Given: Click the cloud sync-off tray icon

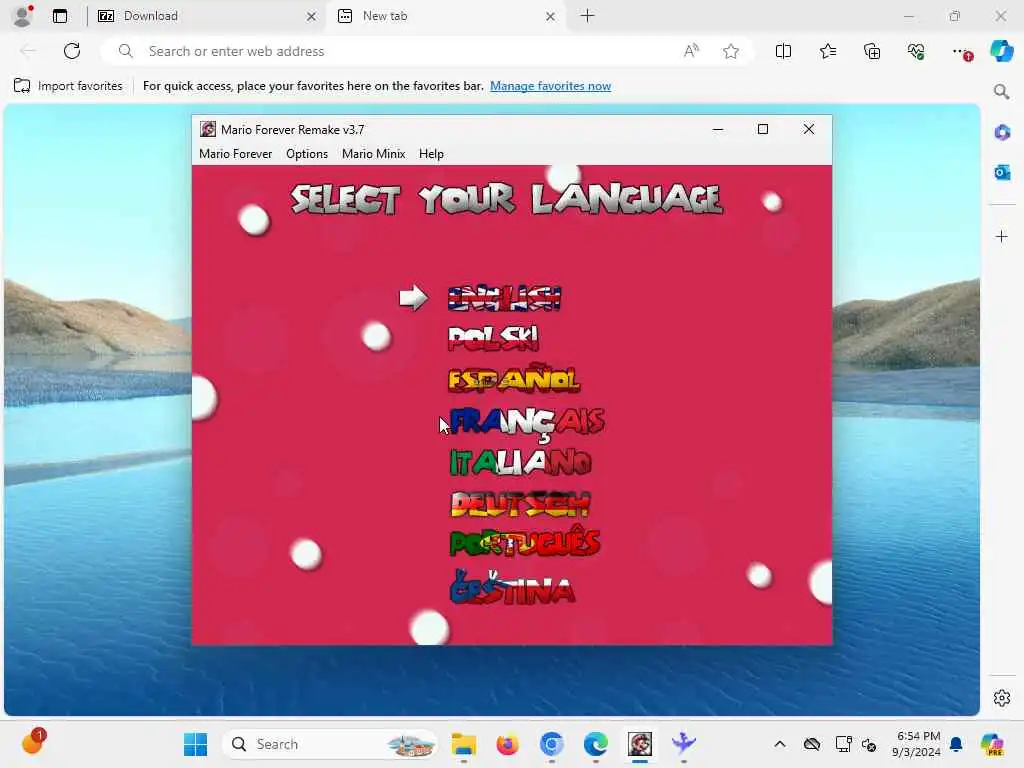Looking at the screenshot, I should click(x=812, y=744).
